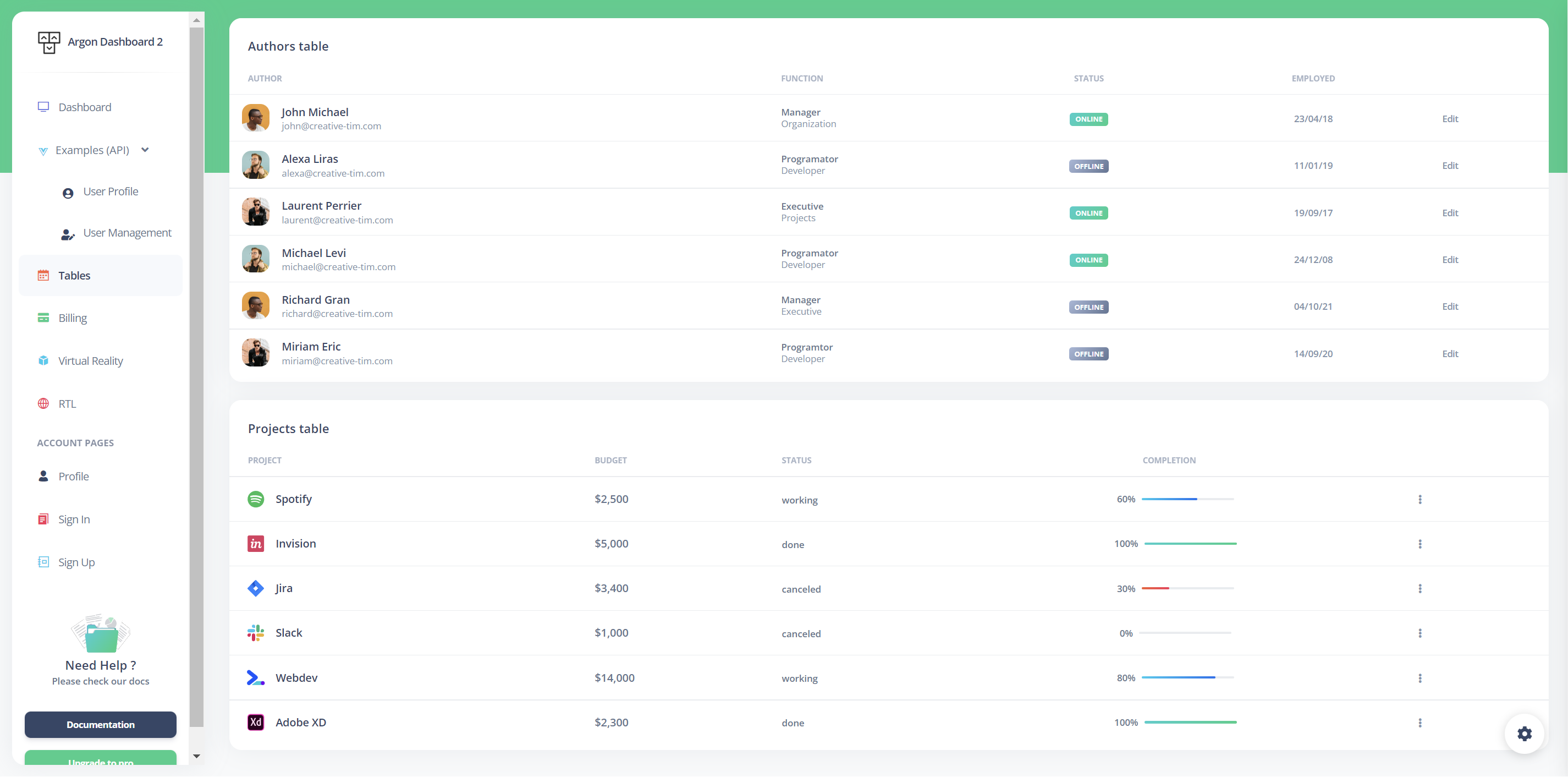Click the Argon Dashboard logo icon
Screen dimensions: 1568x777
coord(49,42)
